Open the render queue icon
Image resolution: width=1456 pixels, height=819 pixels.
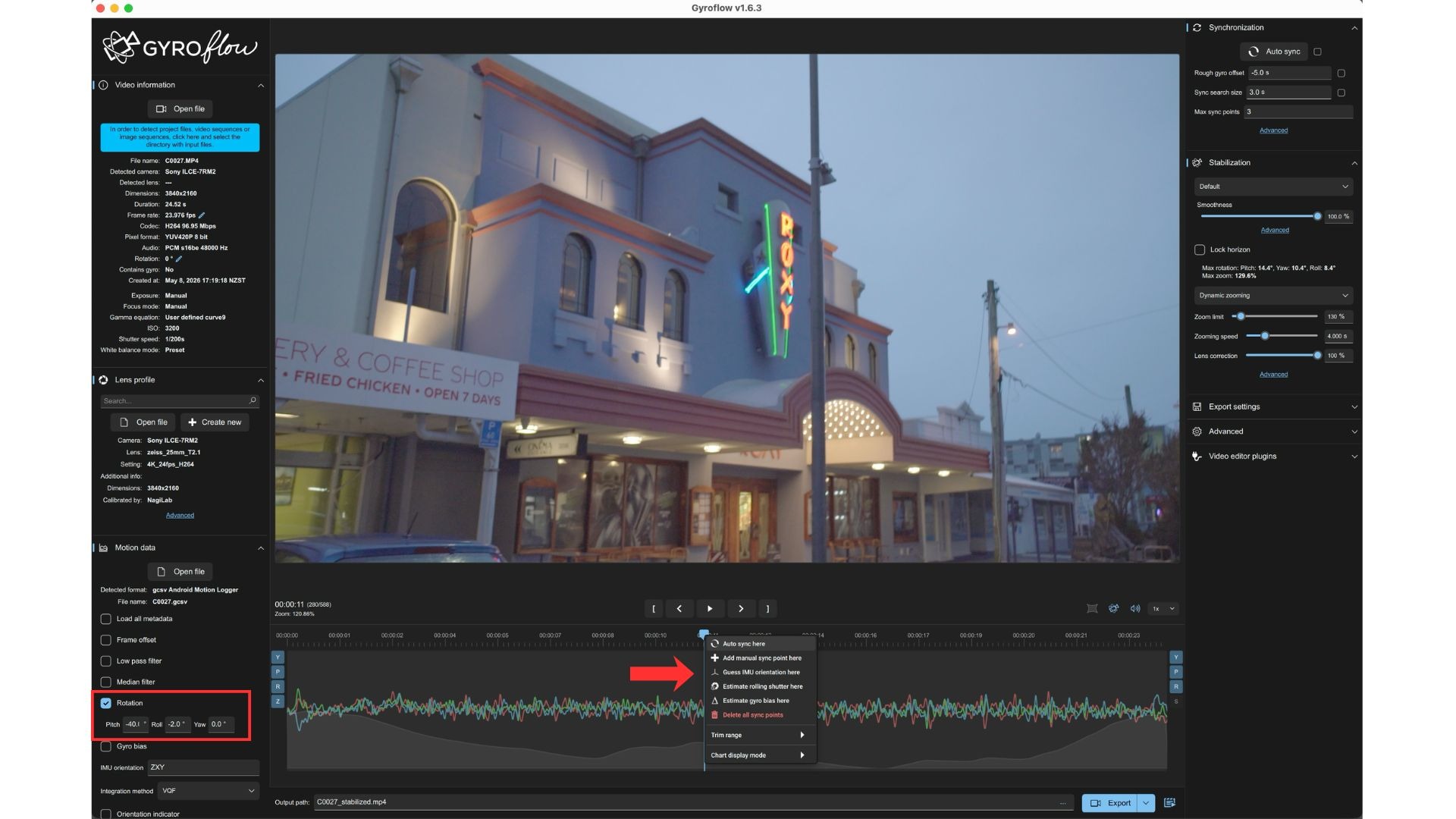[1169, 802]
